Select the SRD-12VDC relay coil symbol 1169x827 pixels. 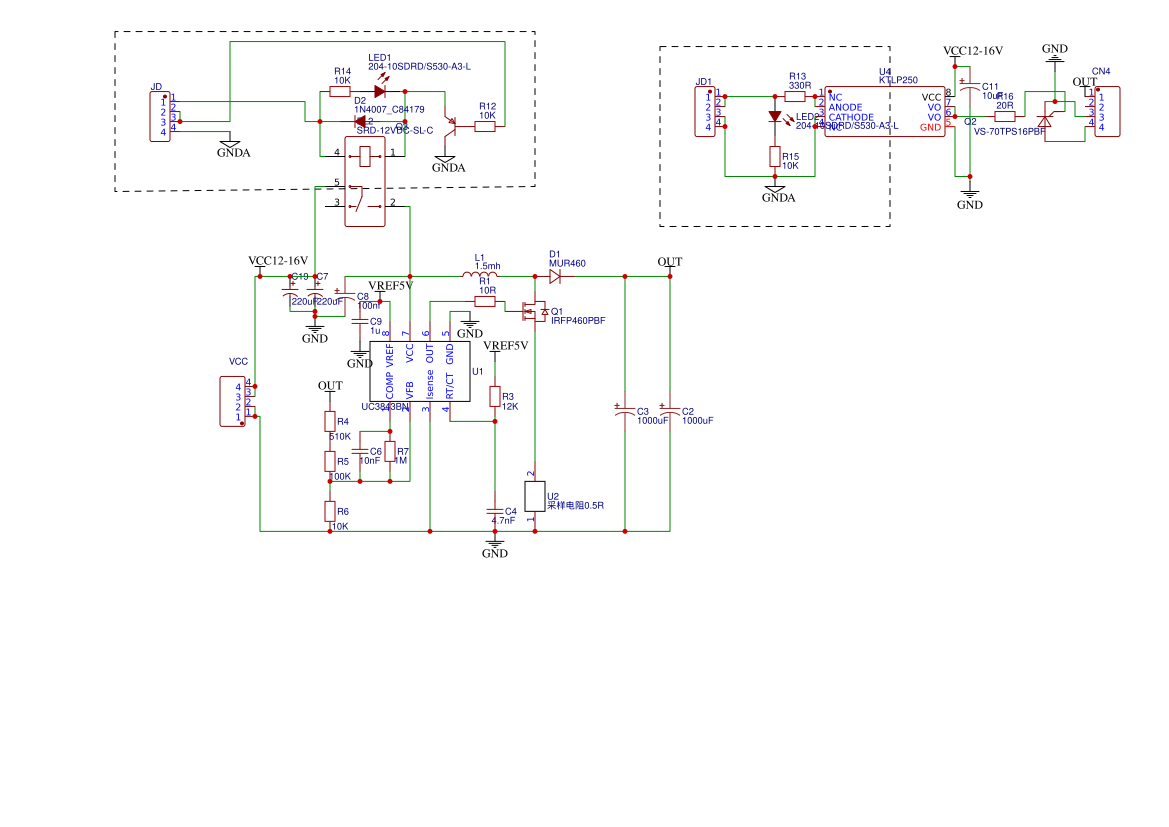pyautogui.click(x=364, y=153)
